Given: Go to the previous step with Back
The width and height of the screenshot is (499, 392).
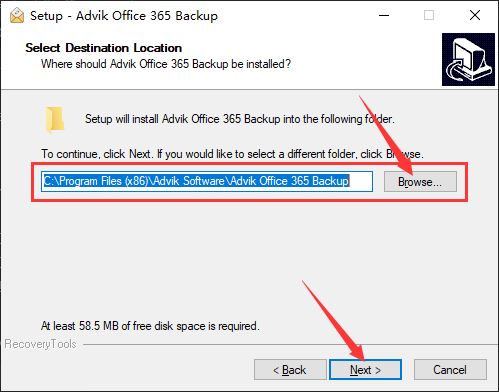Looking at the screenshot, I should (x=290, y=370).
